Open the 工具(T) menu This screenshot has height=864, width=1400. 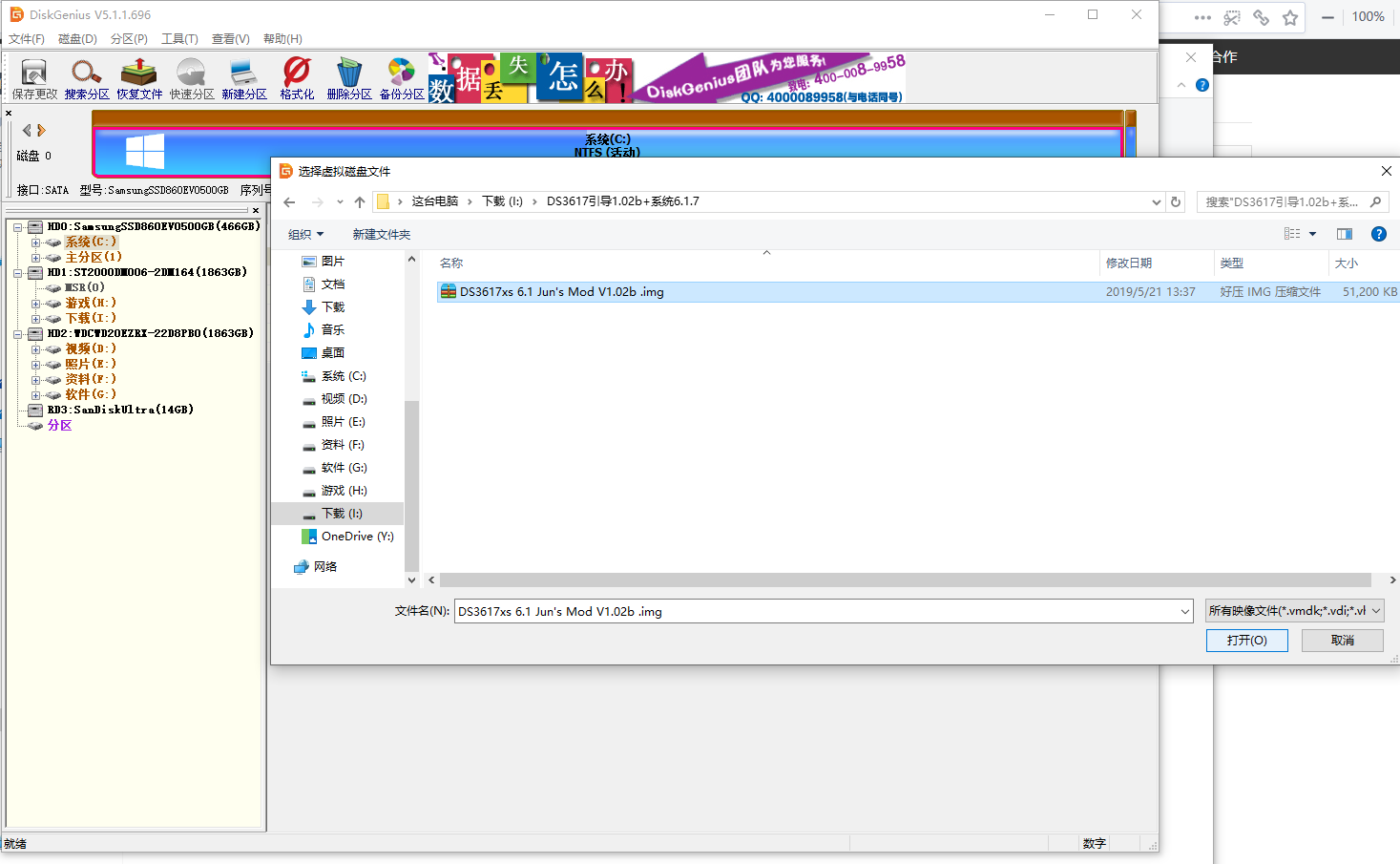point(179,39)
